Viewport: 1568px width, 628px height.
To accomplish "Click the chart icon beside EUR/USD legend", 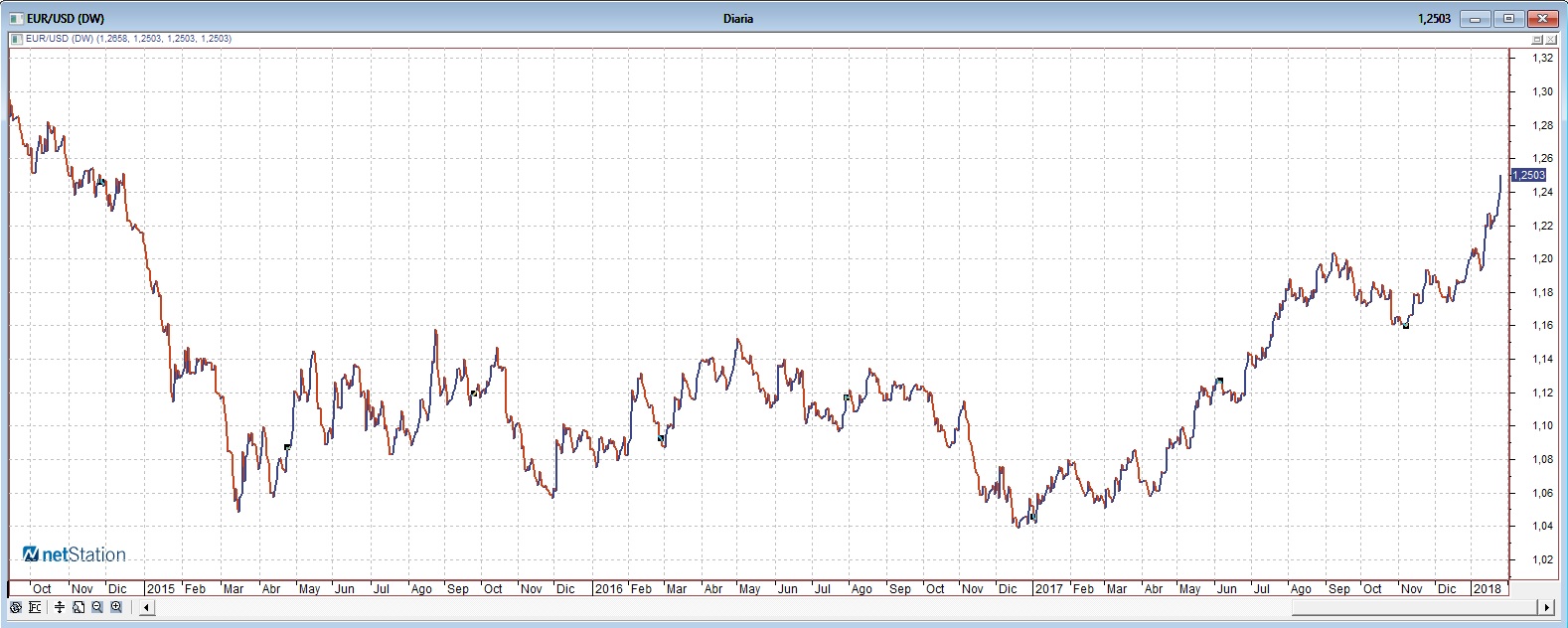I will click(x=16, y=39).
